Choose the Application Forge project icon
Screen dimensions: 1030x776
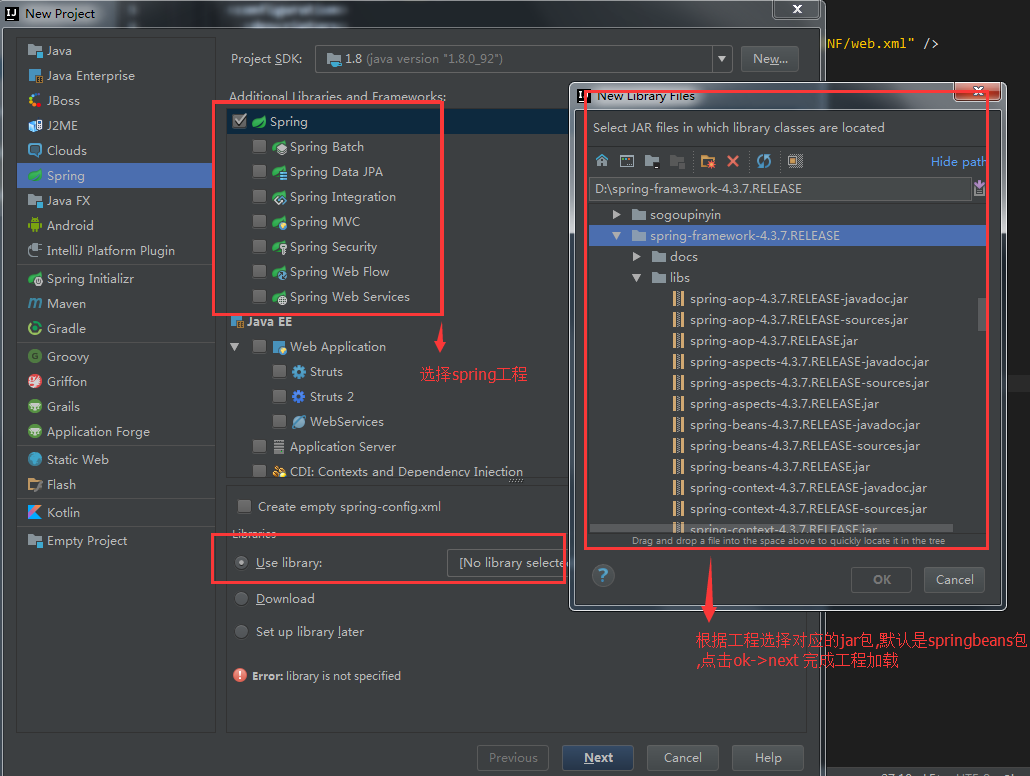point(35,431)
